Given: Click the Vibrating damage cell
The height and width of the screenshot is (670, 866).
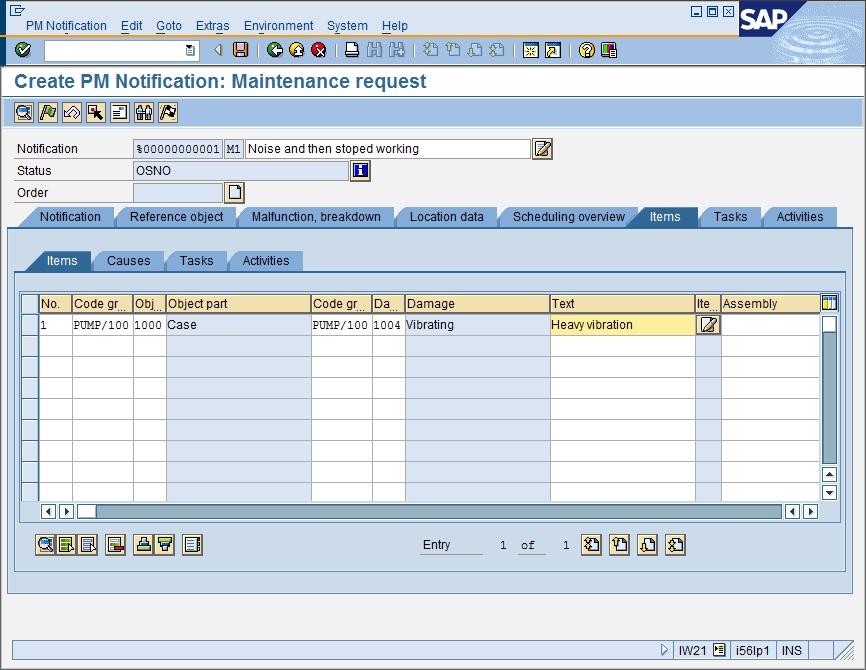Looking at the screenshot, I should coord(477,325).
